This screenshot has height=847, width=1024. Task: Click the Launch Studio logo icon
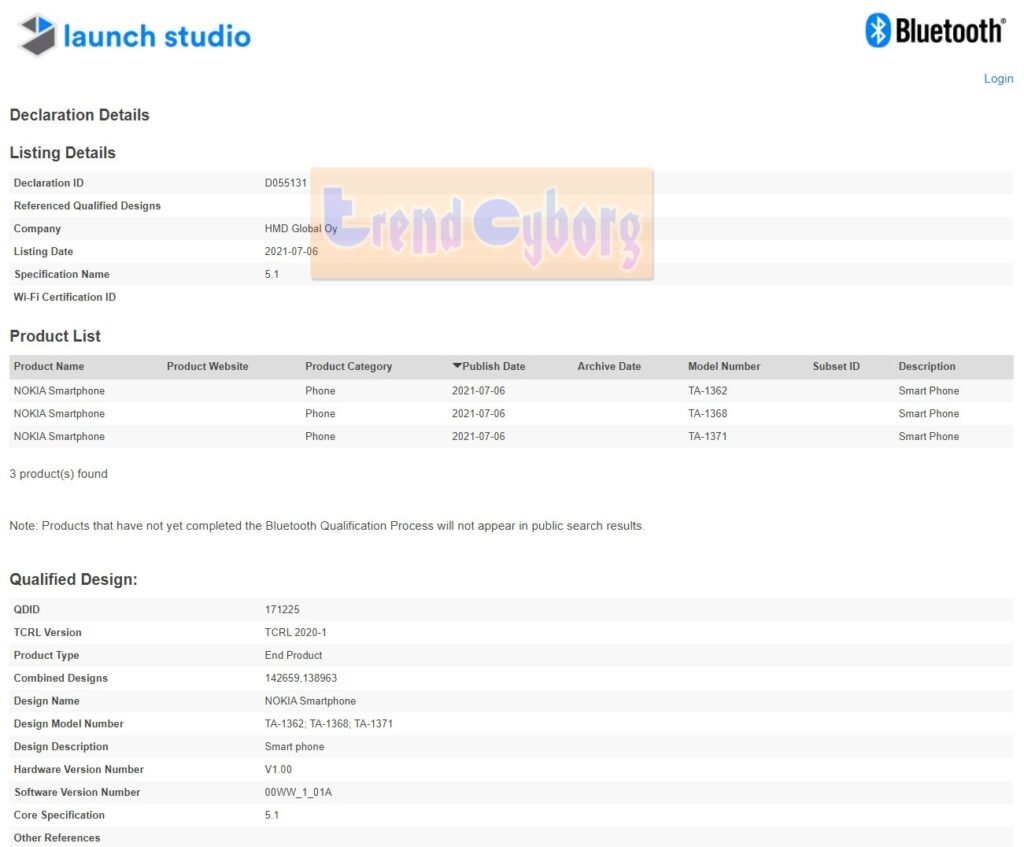pyautogui.click(x=37, y=35)
